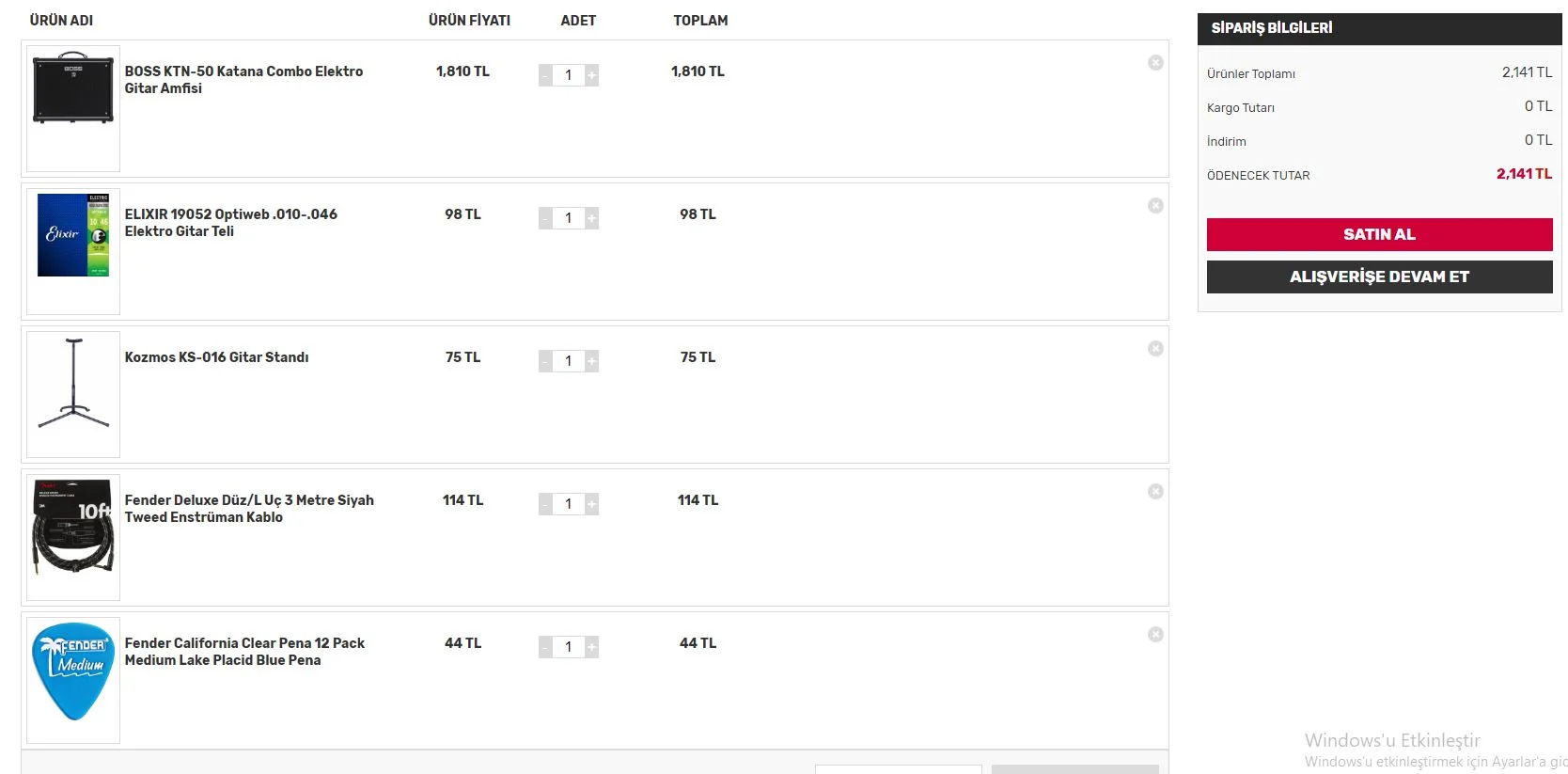1568x774 pixels.
Task: Decrease Kozmos guitar stand quantity
Action: click(x=545, y=361)
